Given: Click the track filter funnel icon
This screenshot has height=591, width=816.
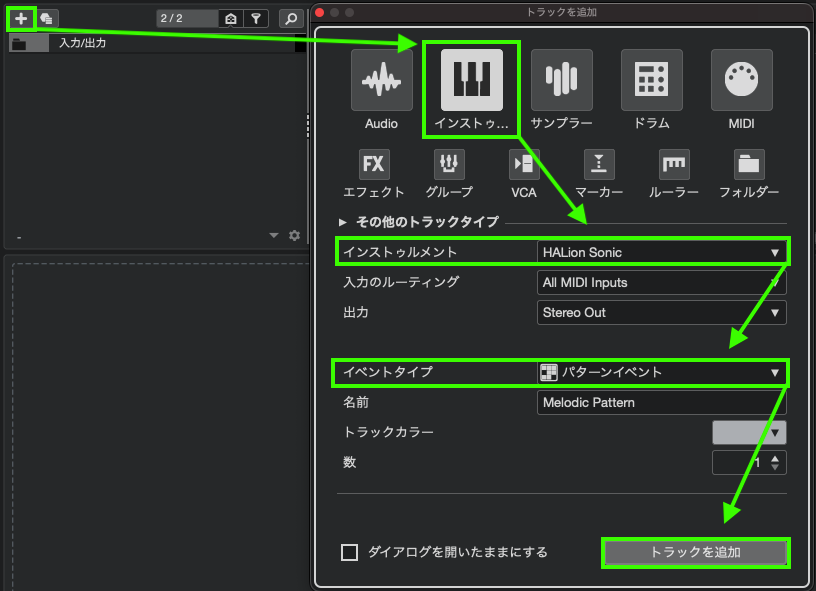Looking at the screenshot, I should [256, 19].
